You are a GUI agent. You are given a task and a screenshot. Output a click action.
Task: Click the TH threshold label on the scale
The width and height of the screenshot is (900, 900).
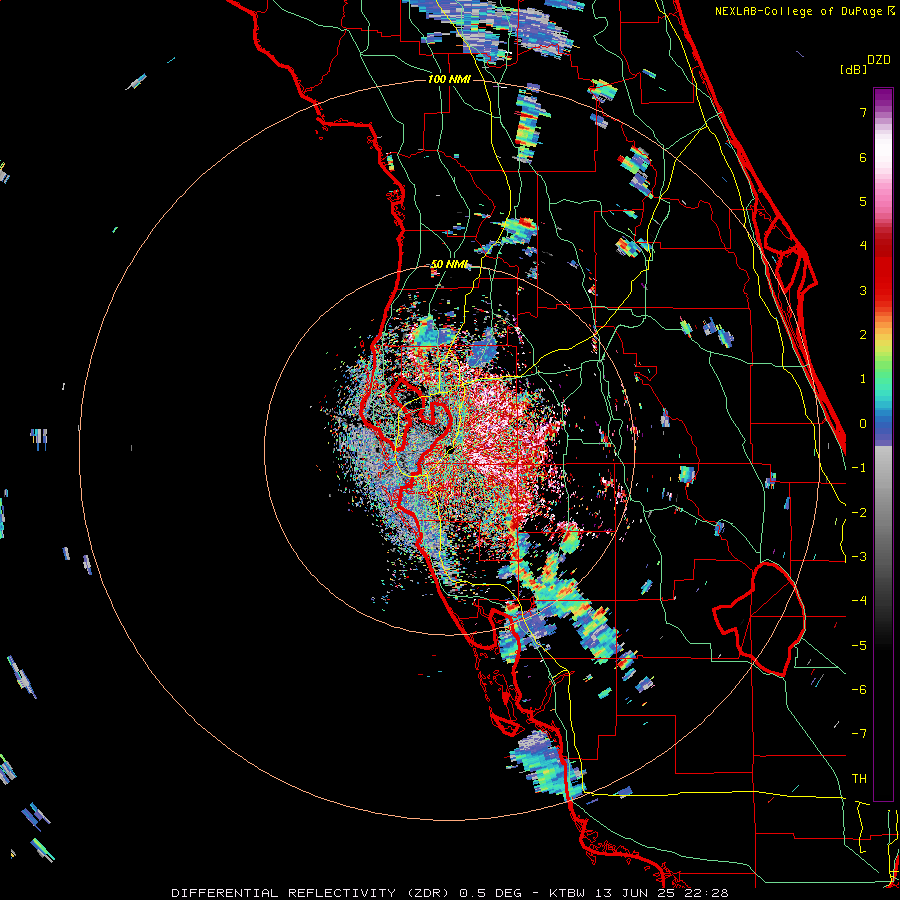click(x=859, y=779)
